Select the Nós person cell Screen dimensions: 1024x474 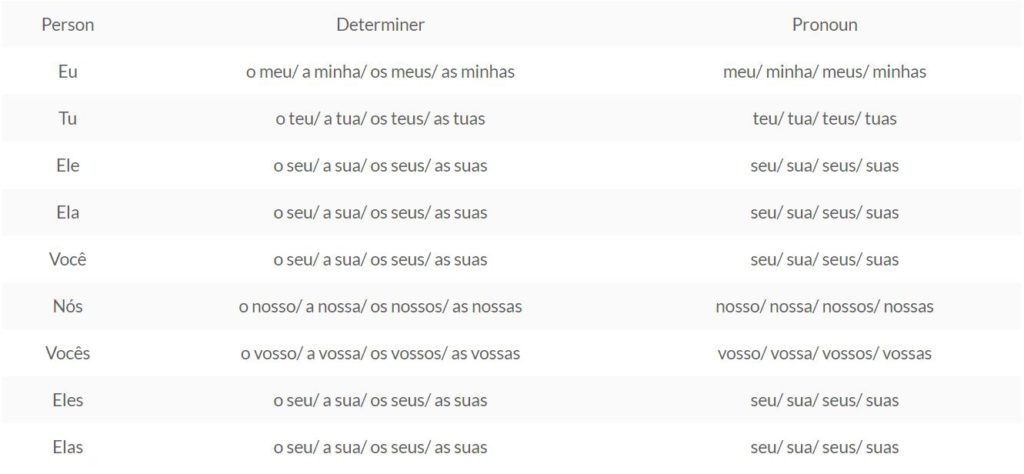pyautogui.click(x=68, y=306)
